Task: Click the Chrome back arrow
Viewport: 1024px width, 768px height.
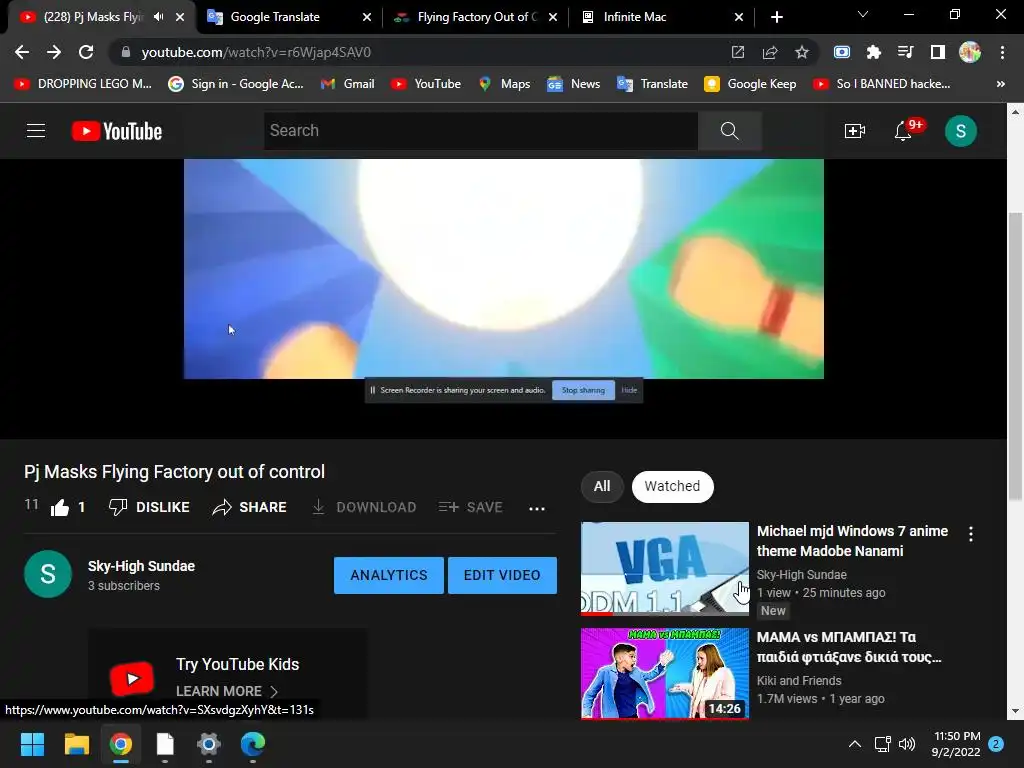Action: [22, 52]
